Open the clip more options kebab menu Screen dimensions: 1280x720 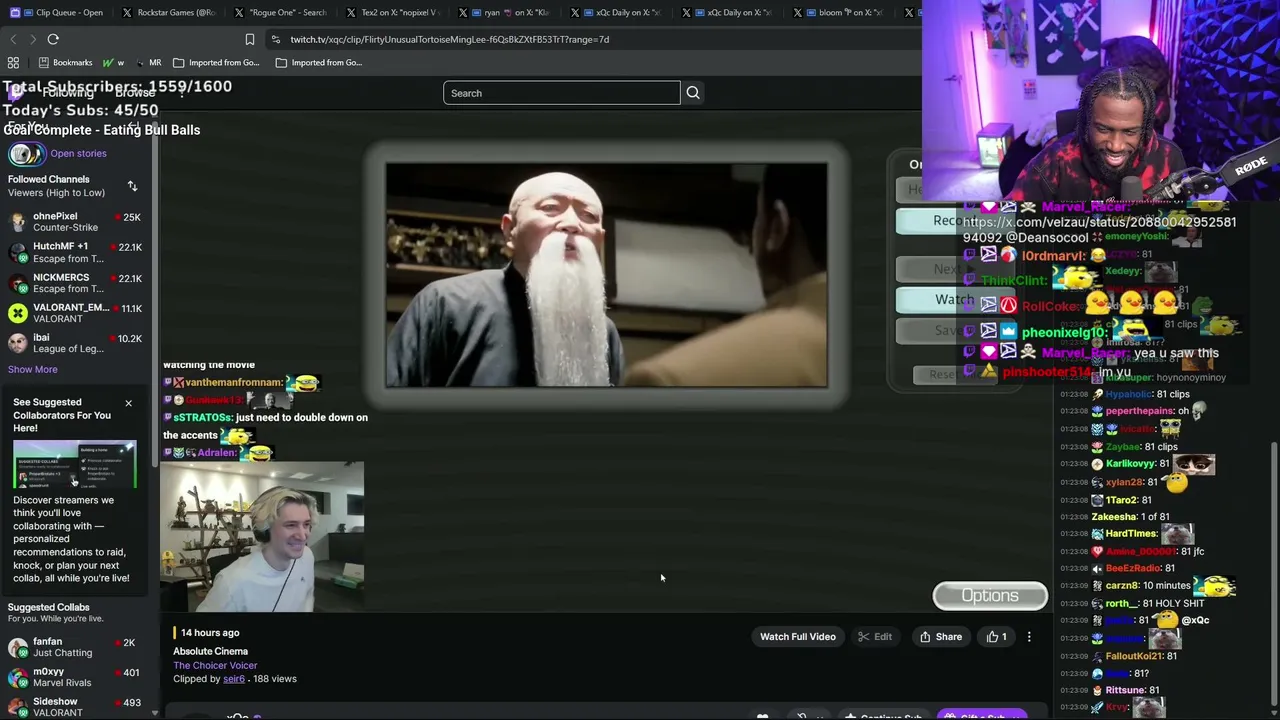tap(1029, 637)
